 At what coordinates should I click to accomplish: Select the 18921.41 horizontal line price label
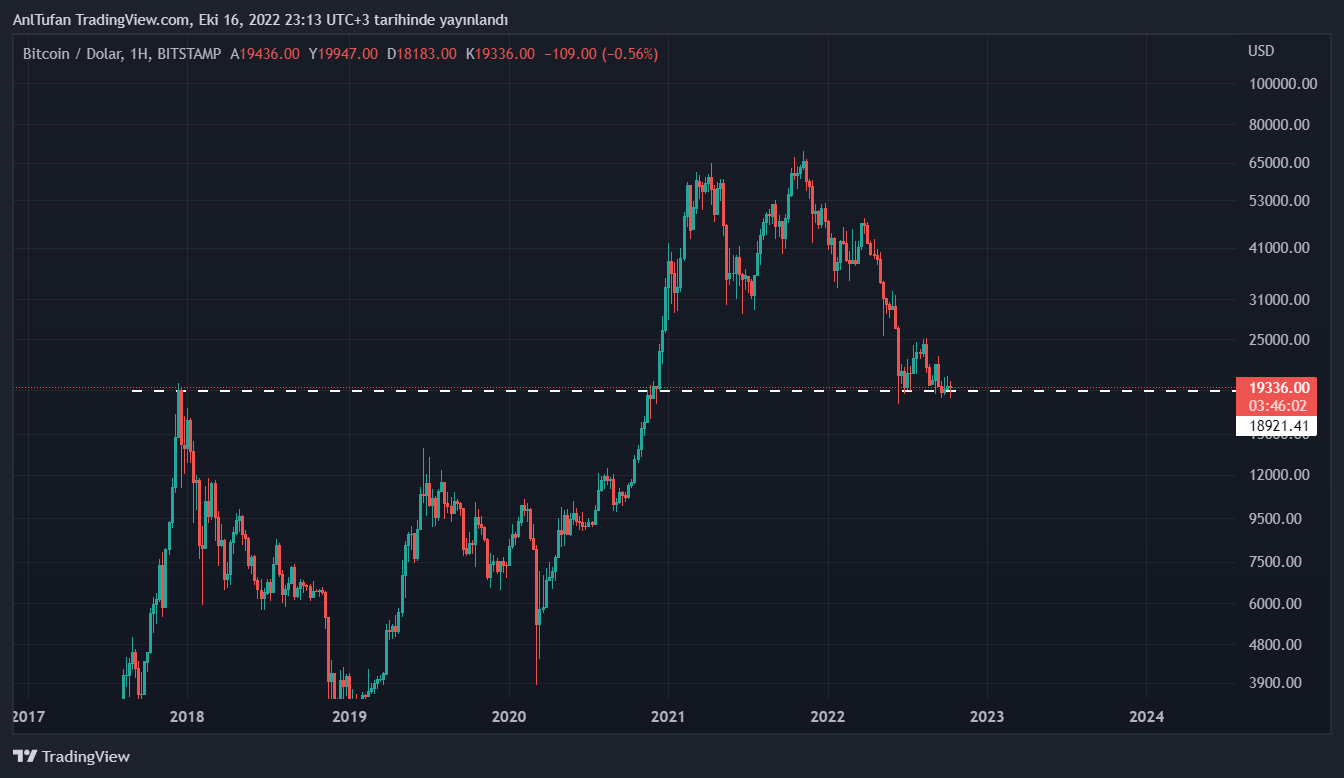pos(1275,427)
